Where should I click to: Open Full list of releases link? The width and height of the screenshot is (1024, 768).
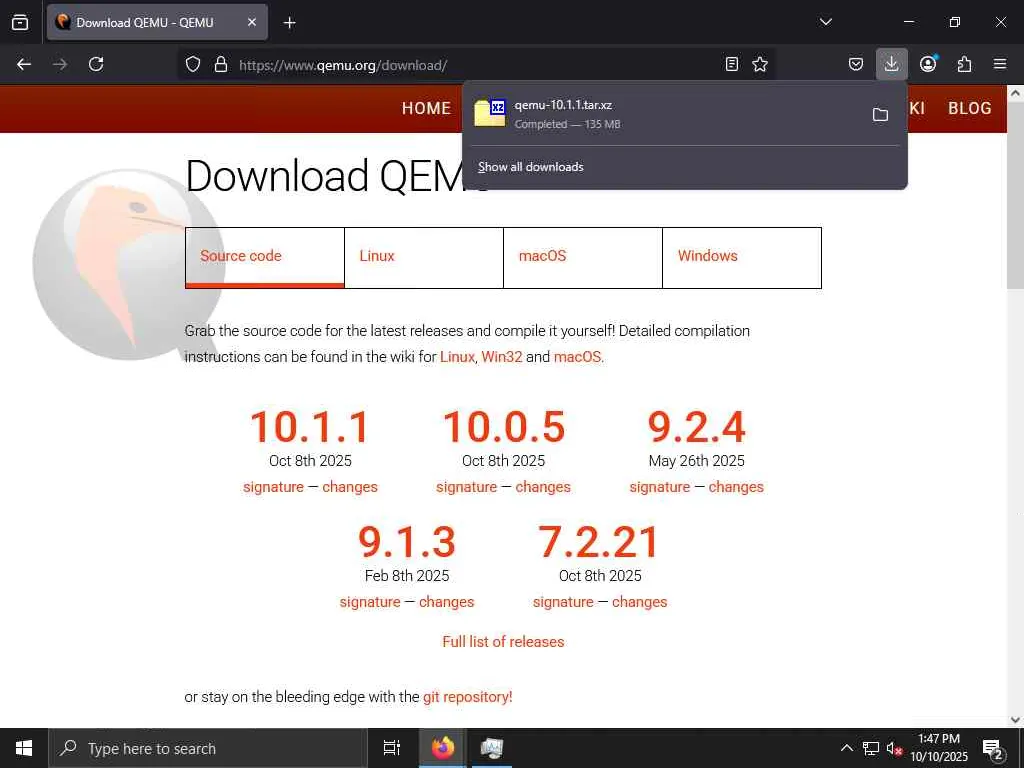503,642
